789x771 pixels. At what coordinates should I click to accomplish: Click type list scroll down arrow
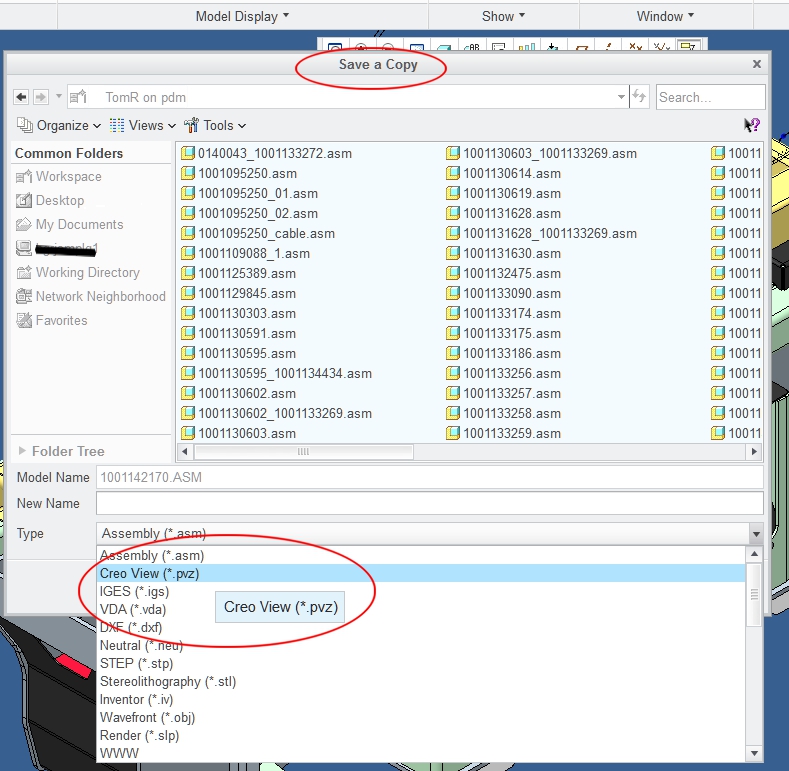(x=754, y=753)
